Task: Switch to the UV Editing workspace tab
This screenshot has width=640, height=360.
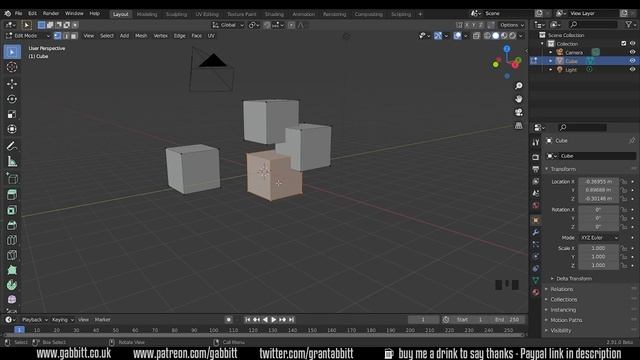Action: (x=207, y=14)
